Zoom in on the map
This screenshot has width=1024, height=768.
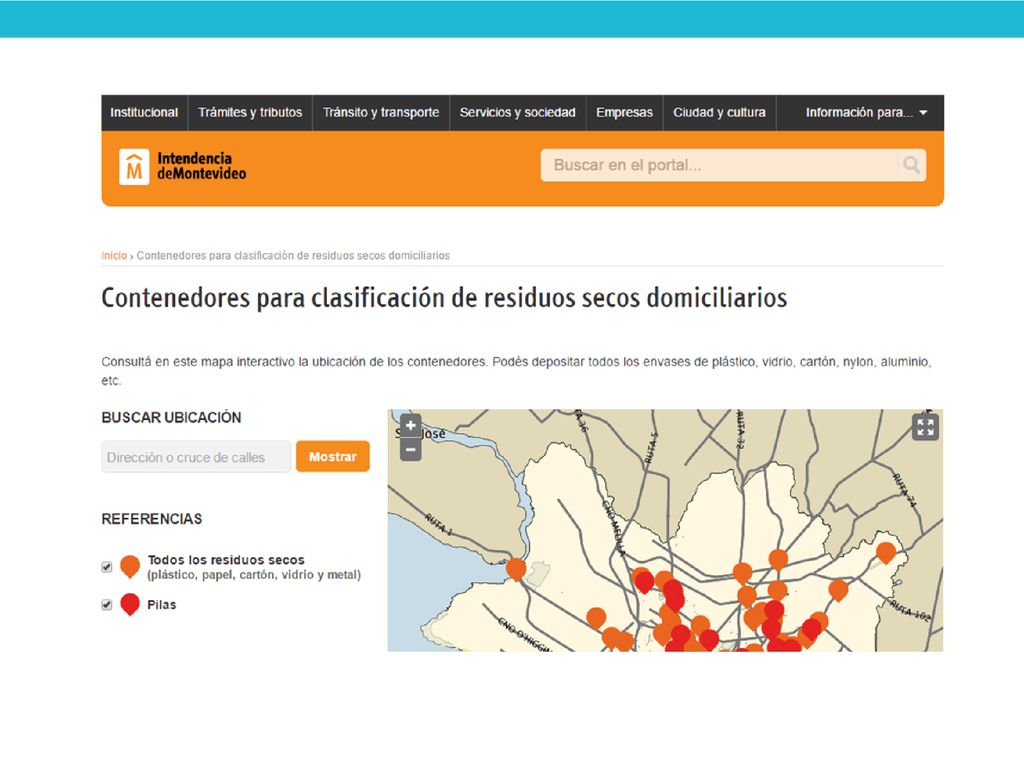(x=410, y=426)
